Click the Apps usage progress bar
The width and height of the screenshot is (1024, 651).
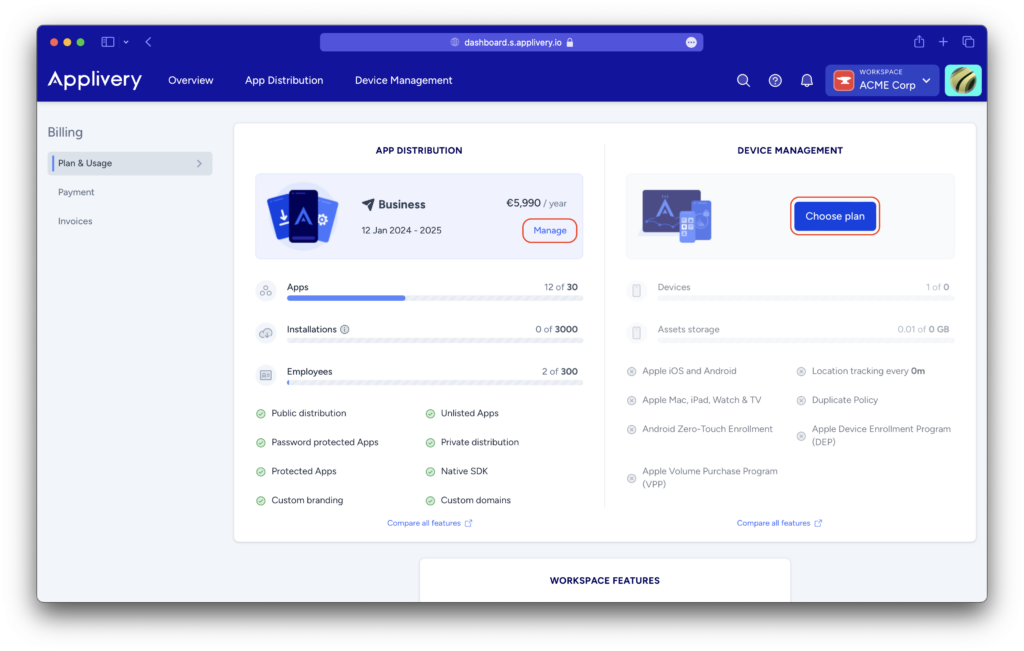[x=434, y=298]
